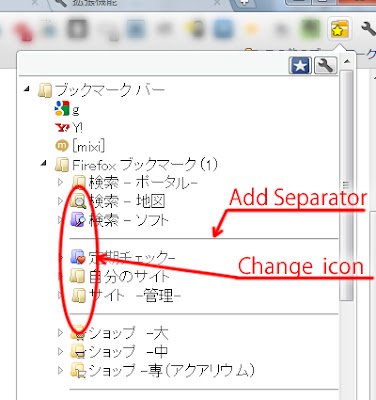Image resolution: width=376 pixels, height=400 pixels.
Task: Expand the 検索 - ポータル- folder
Action: click(x=60, y=182)
